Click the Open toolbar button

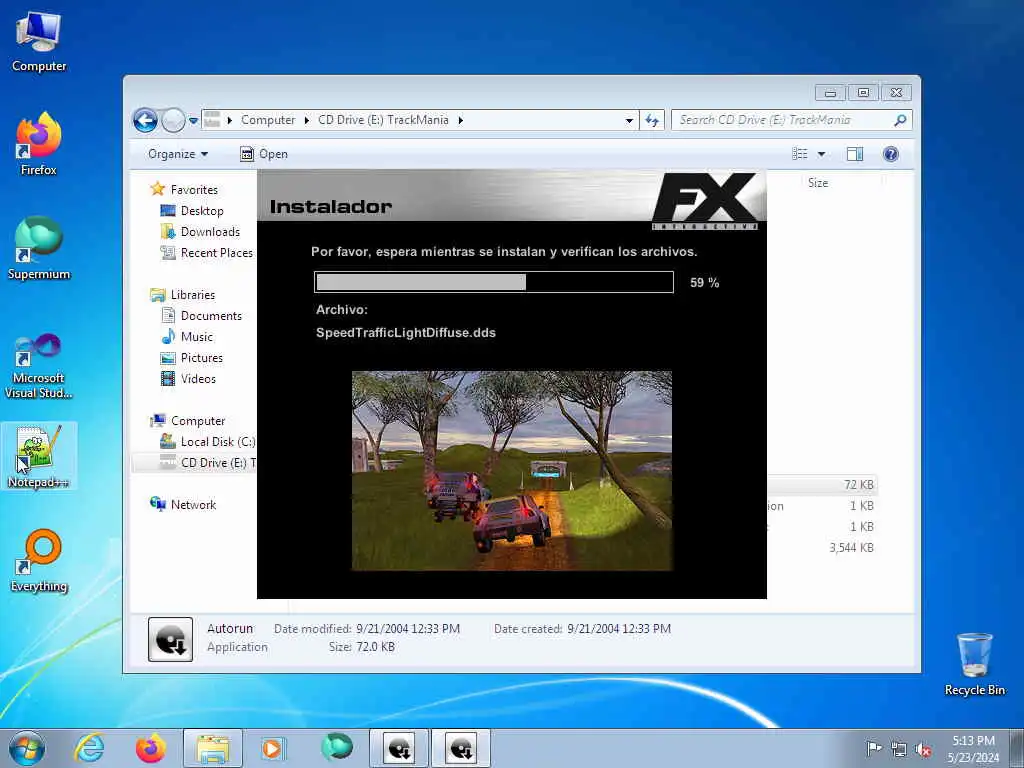[x=264, y=154]
